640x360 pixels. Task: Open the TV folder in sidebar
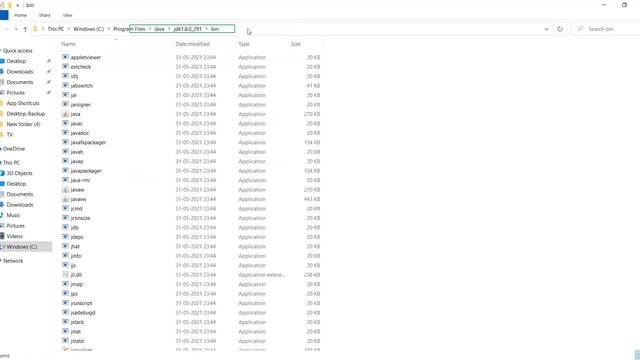tap(10, 135)
